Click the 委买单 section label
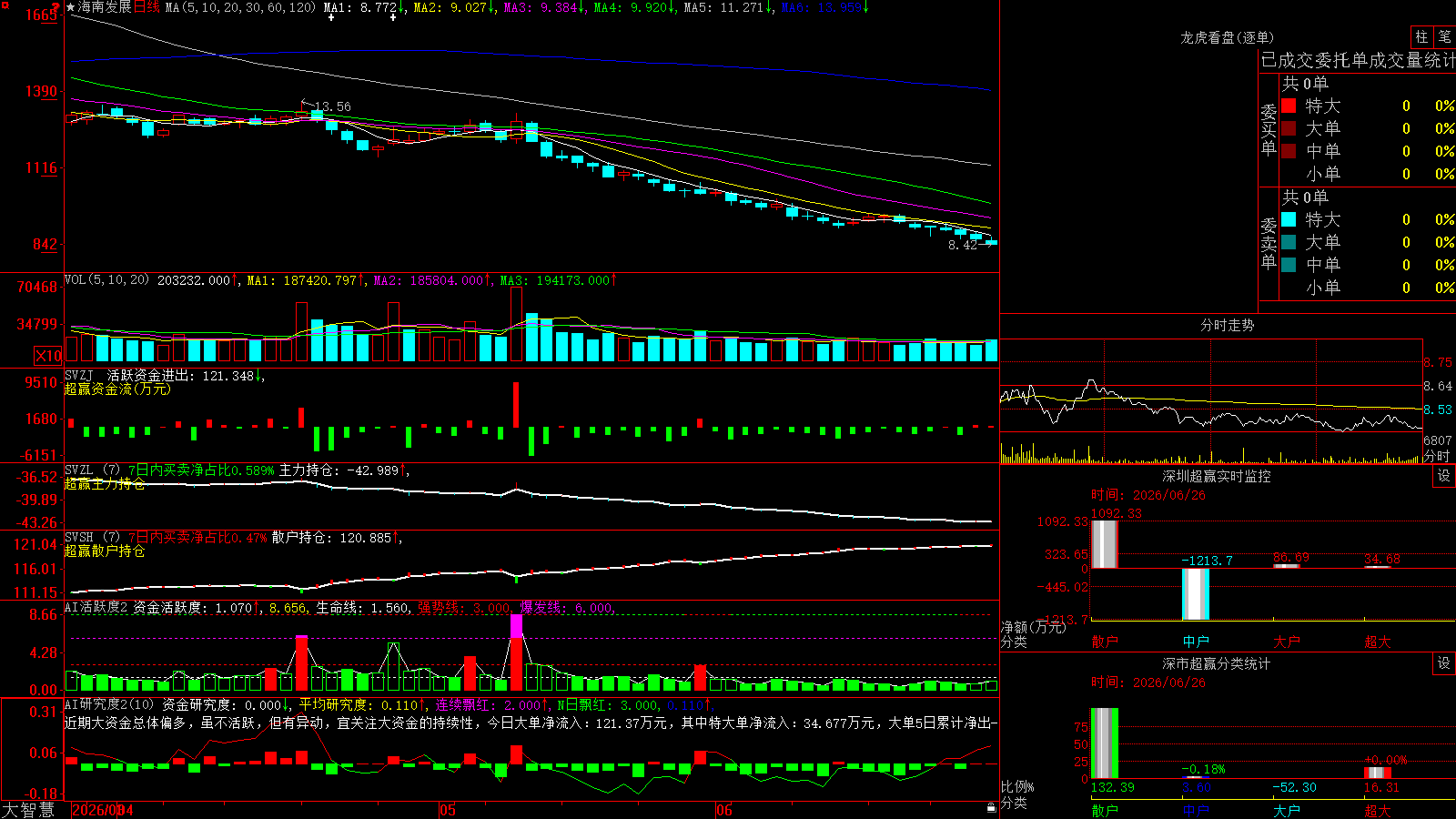1456x819 pixels. (1269, 130)
